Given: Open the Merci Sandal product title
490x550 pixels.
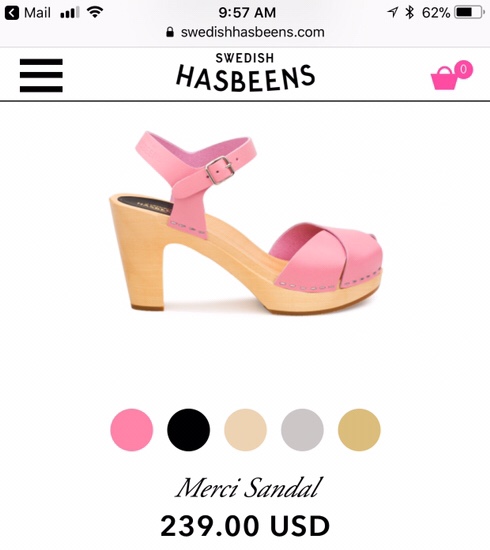Looking at the screenshot, I should pos(248,488).
